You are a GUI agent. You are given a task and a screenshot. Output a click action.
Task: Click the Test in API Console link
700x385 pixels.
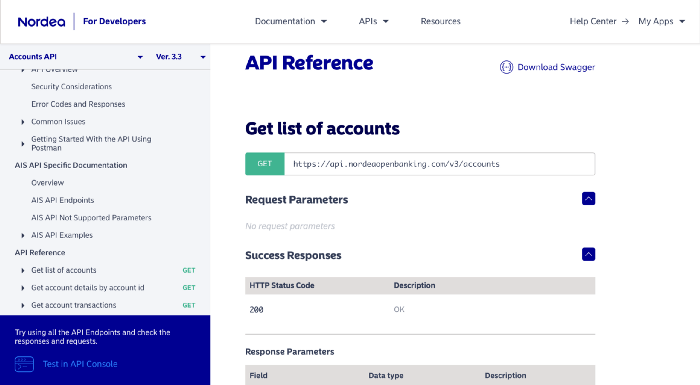point(80,364)
